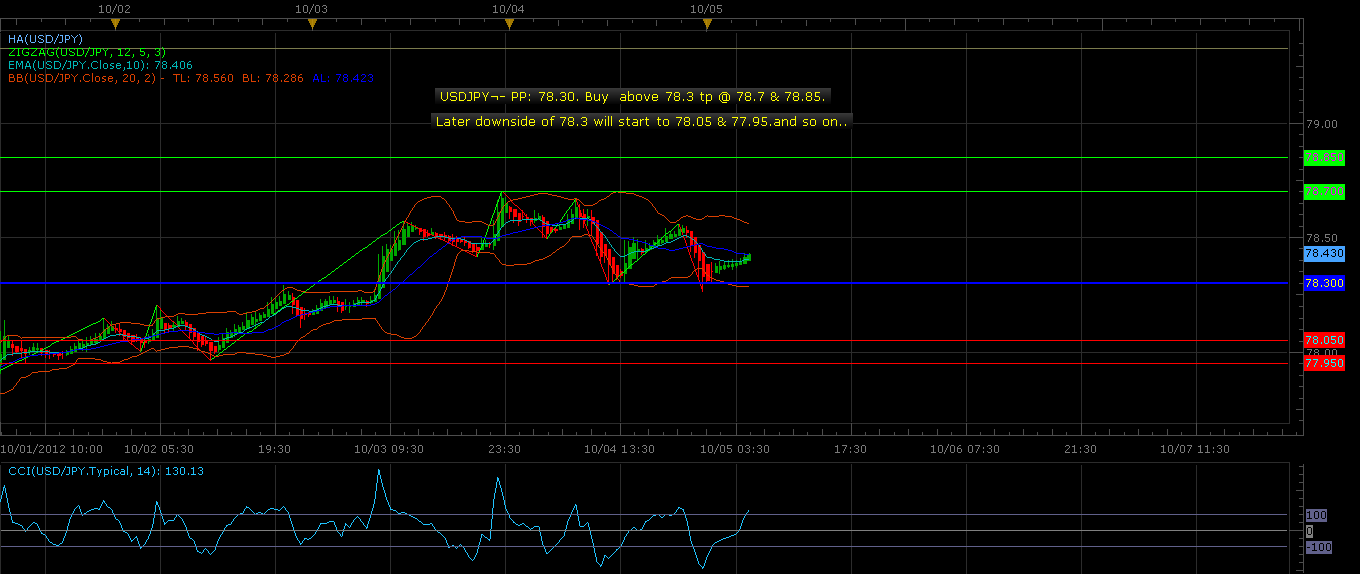1360x574 pixels.
Task: Click the CCI 100 level label
Action: tap(1316, 515)
